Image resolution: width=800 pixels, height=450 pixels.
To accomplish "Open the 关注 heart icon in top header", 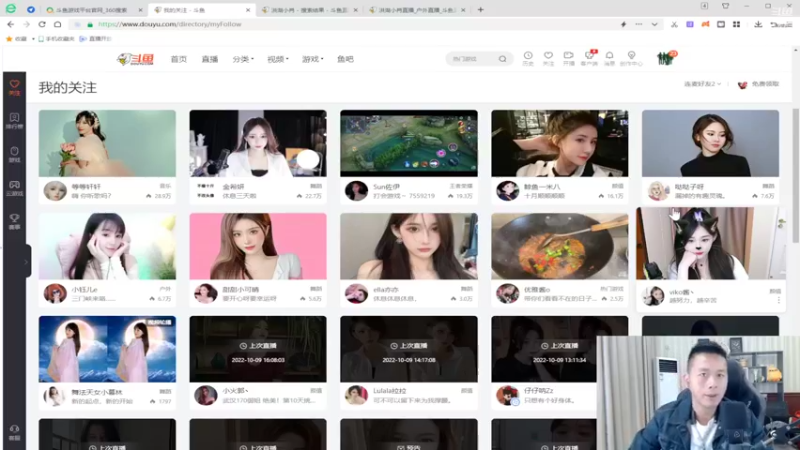I will click(548, 59).
